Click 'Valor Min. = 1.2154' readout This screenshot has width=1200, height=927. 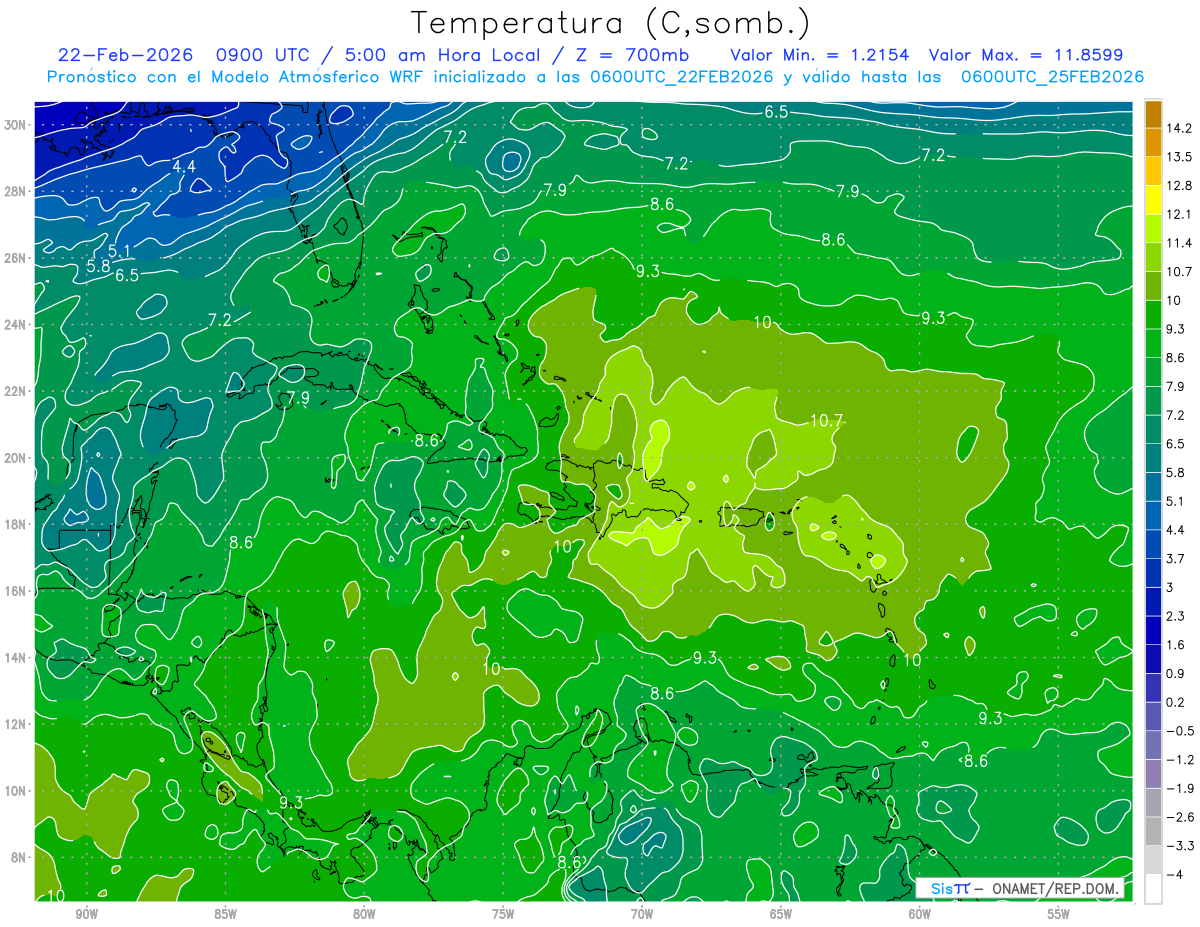pyautogui.click(x=821, y=55)
